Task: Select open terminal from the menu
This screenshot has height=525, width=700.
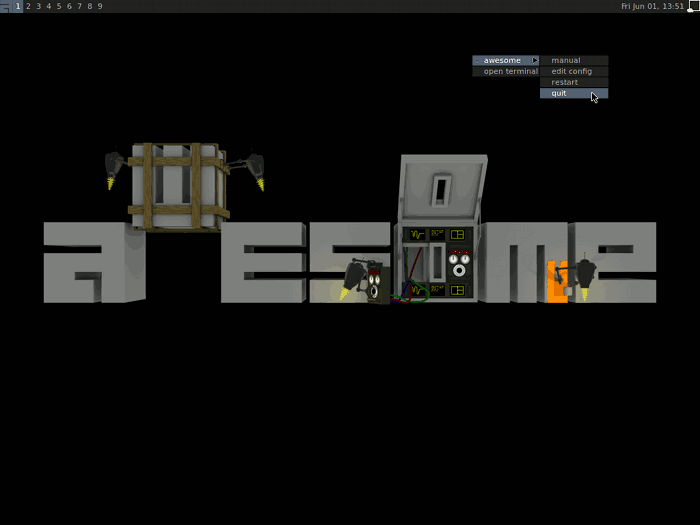Action: click(506, 71)
